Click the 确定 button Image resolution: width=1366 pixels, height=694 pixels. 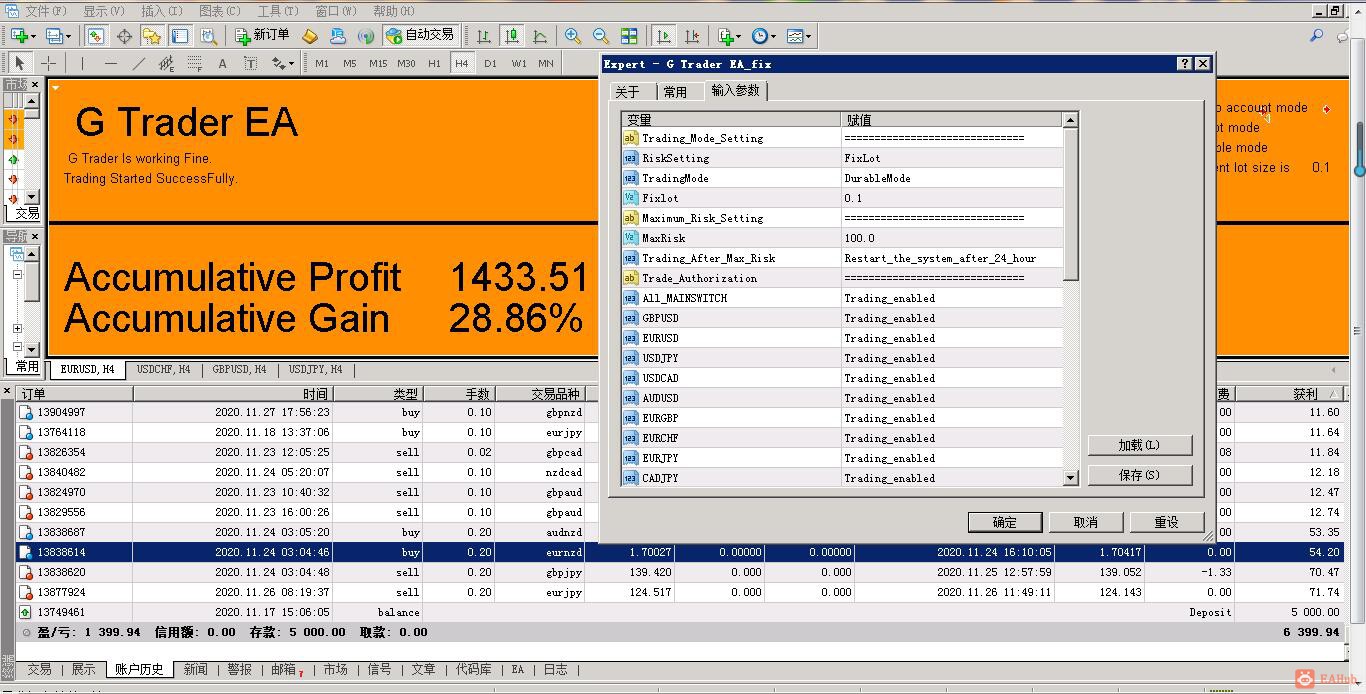coord(1005,522)
